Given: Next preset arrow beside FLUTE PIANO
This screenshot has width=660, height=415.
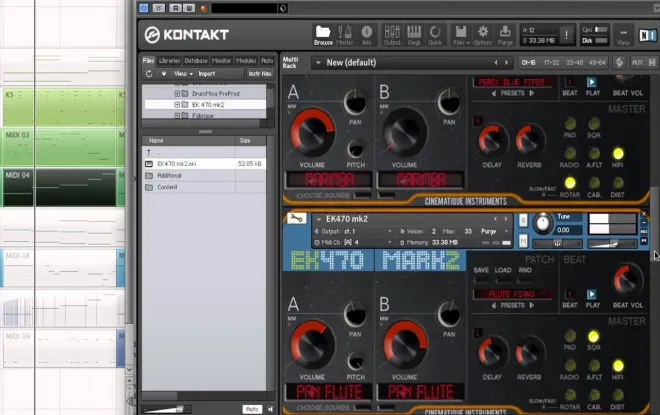Looking at the screenshot, I should (x=532, y=305).
